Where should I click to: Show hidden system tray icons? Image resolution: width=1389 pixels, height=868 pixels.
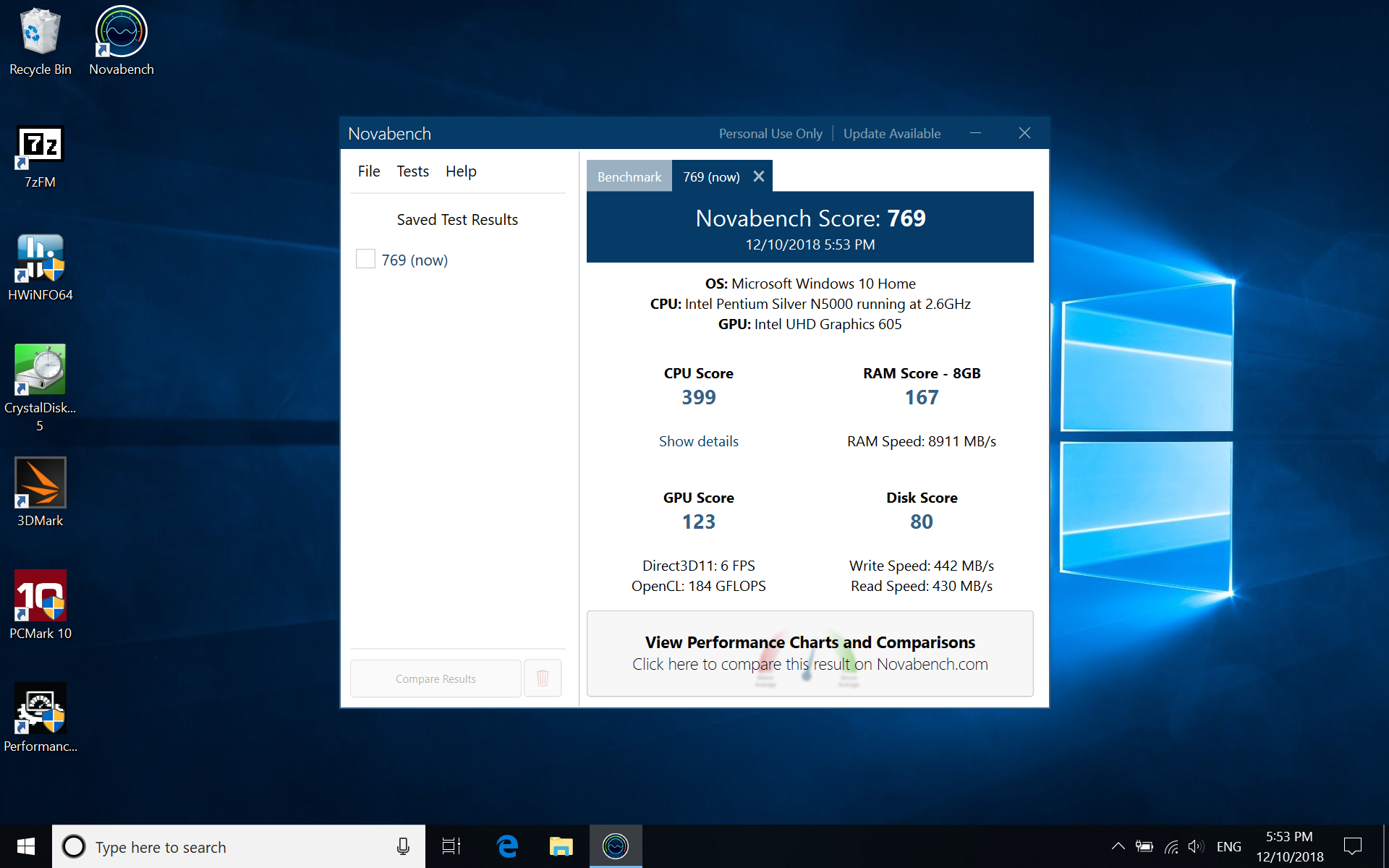[1118, 846]
